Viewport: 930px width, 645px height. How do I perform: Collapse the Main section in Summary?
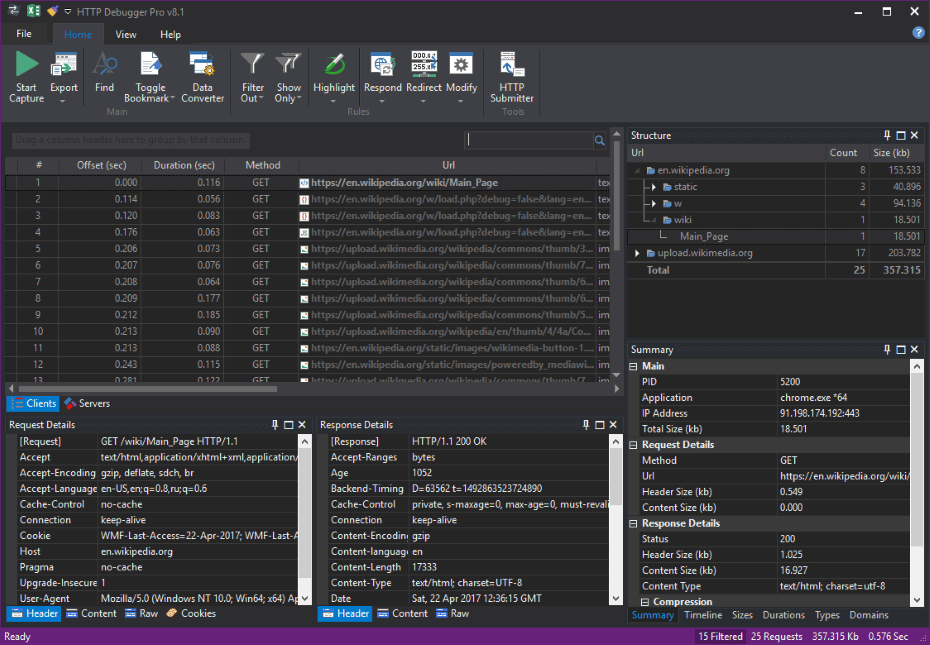(x=633, y=367)
